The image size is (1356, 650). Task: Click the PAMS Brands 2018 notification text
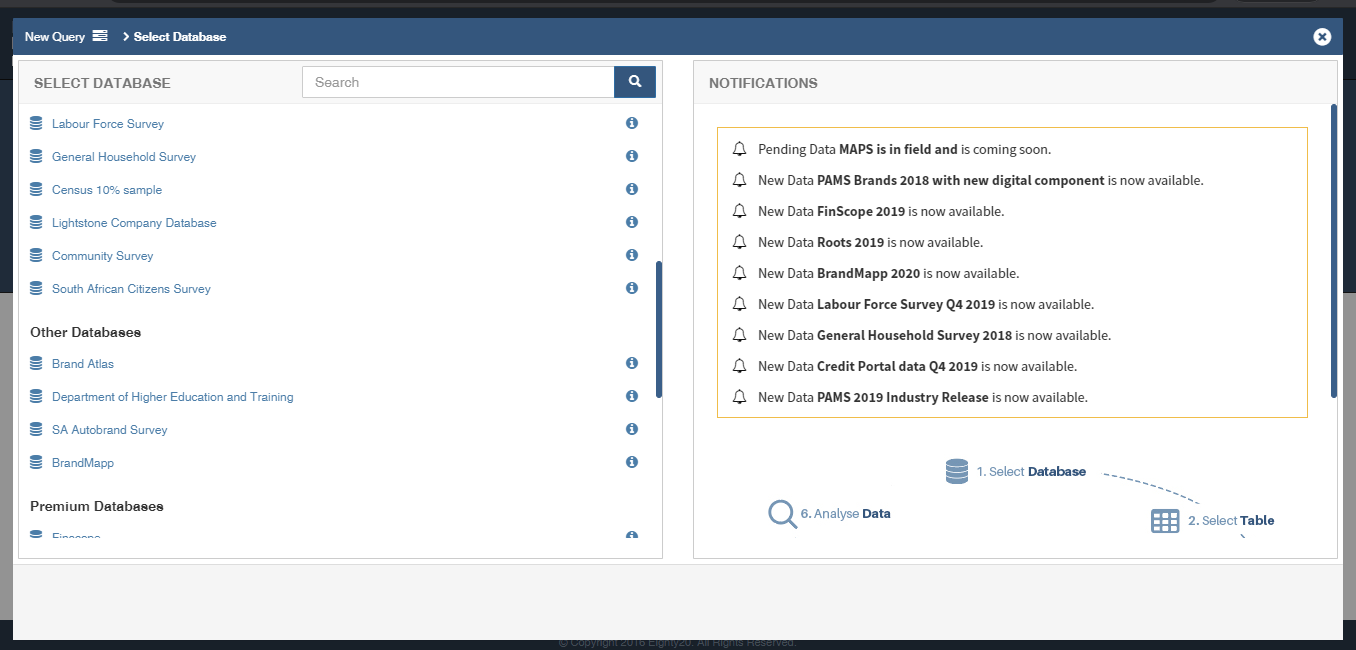[981, 181]
